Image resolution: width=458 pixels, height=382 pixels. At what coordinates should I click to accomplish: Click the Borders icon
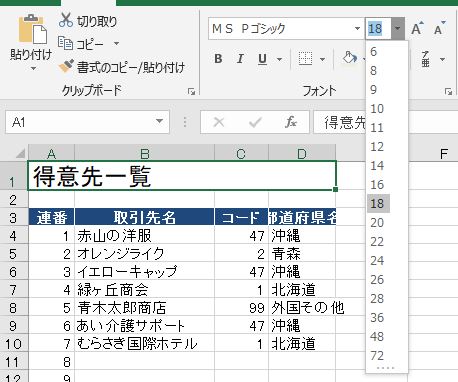click(x=305, y=59)
